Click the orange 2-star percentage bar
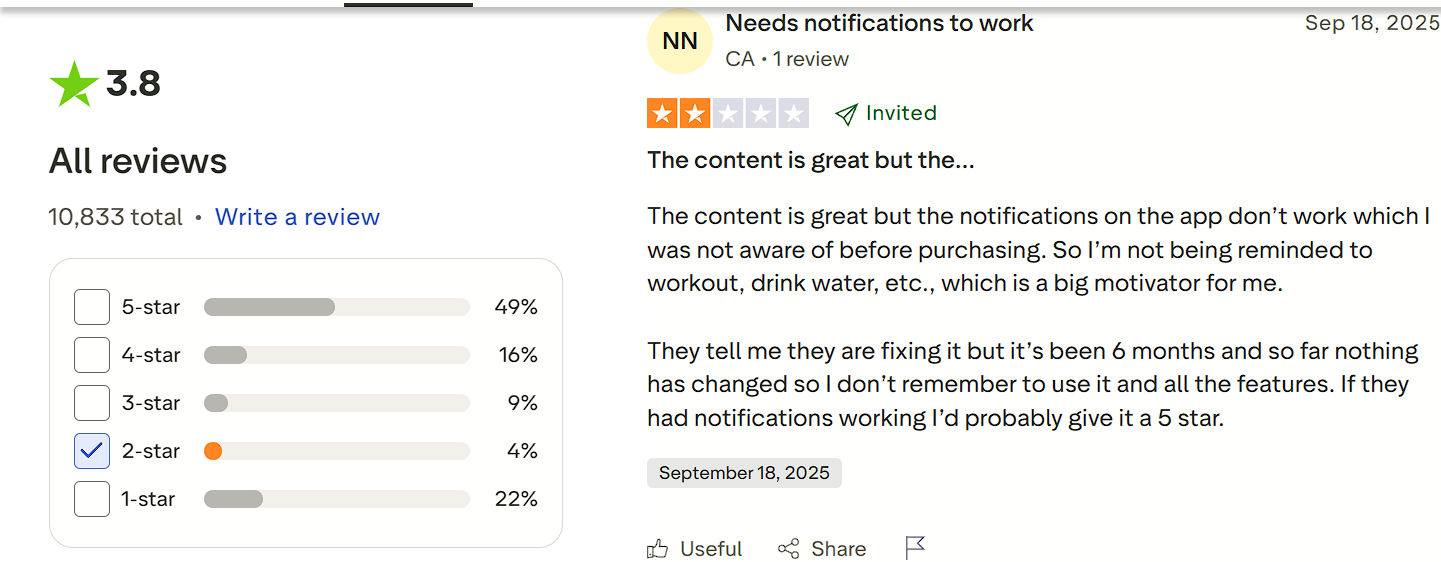The image size is (1441, 562). pos(336,451)
